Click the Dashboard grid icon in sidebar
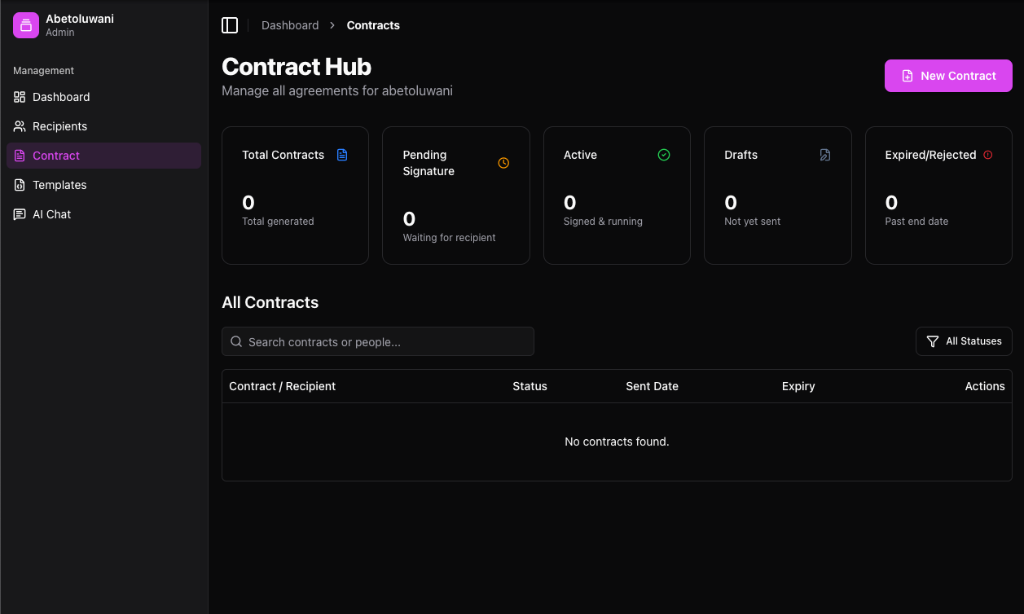The width and height of the screenshot is (1024, 614). [x=20, y=97]
